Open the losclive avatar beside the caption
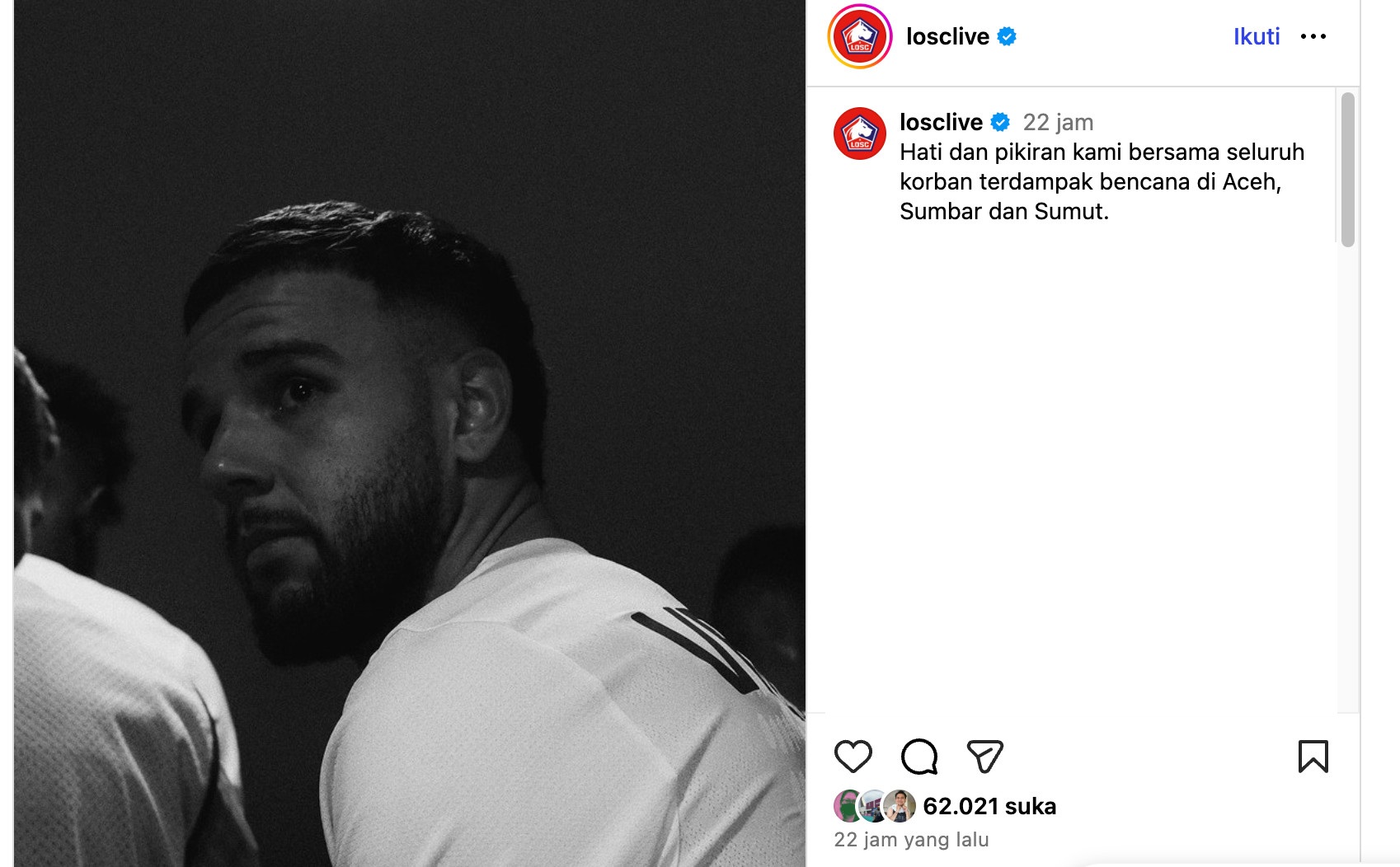 point(860,134)
